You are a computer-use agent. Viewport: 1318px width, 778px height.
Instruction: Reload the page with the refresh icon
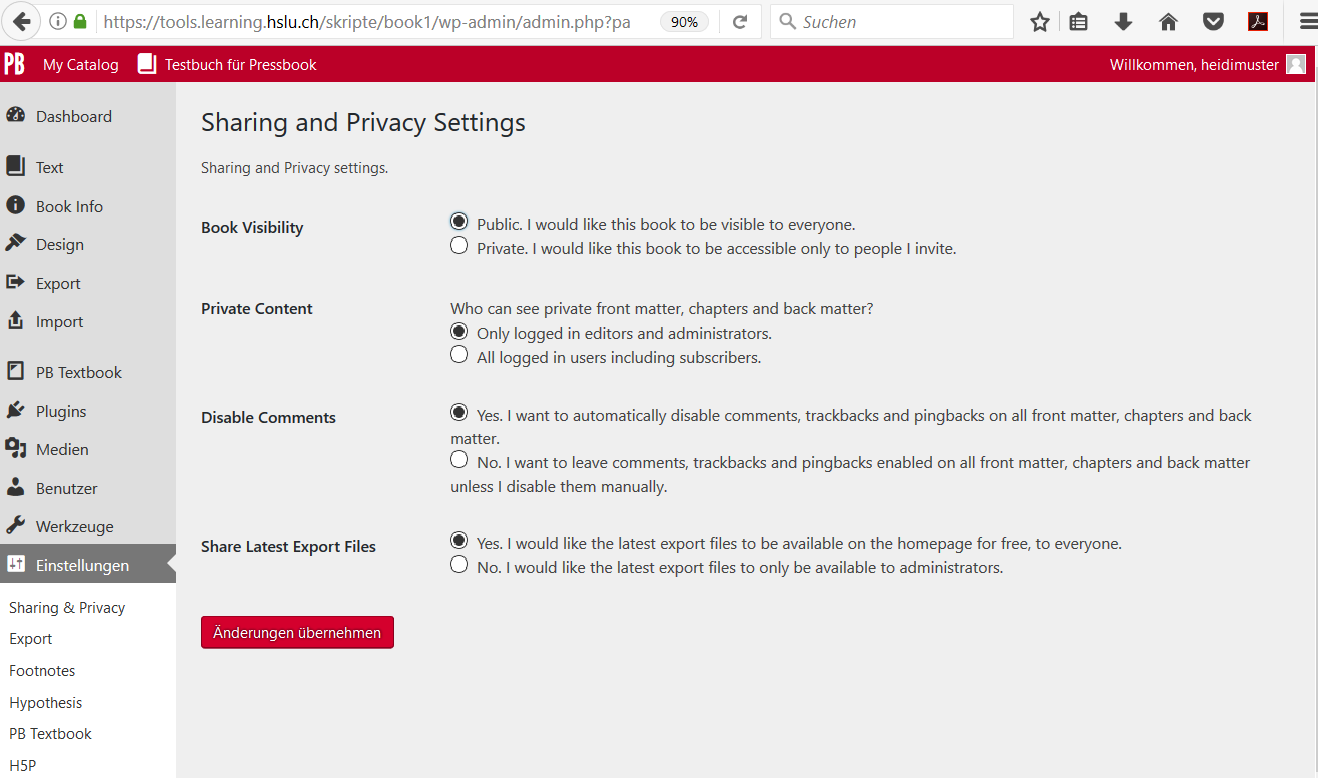(740, 21)
